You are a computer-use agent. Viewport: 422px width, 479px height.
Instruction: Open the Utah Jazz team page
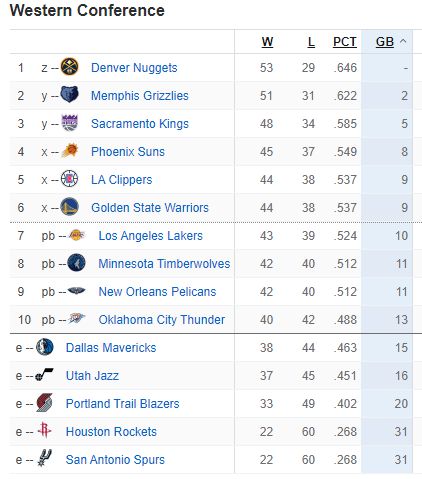tap(92, 376)
